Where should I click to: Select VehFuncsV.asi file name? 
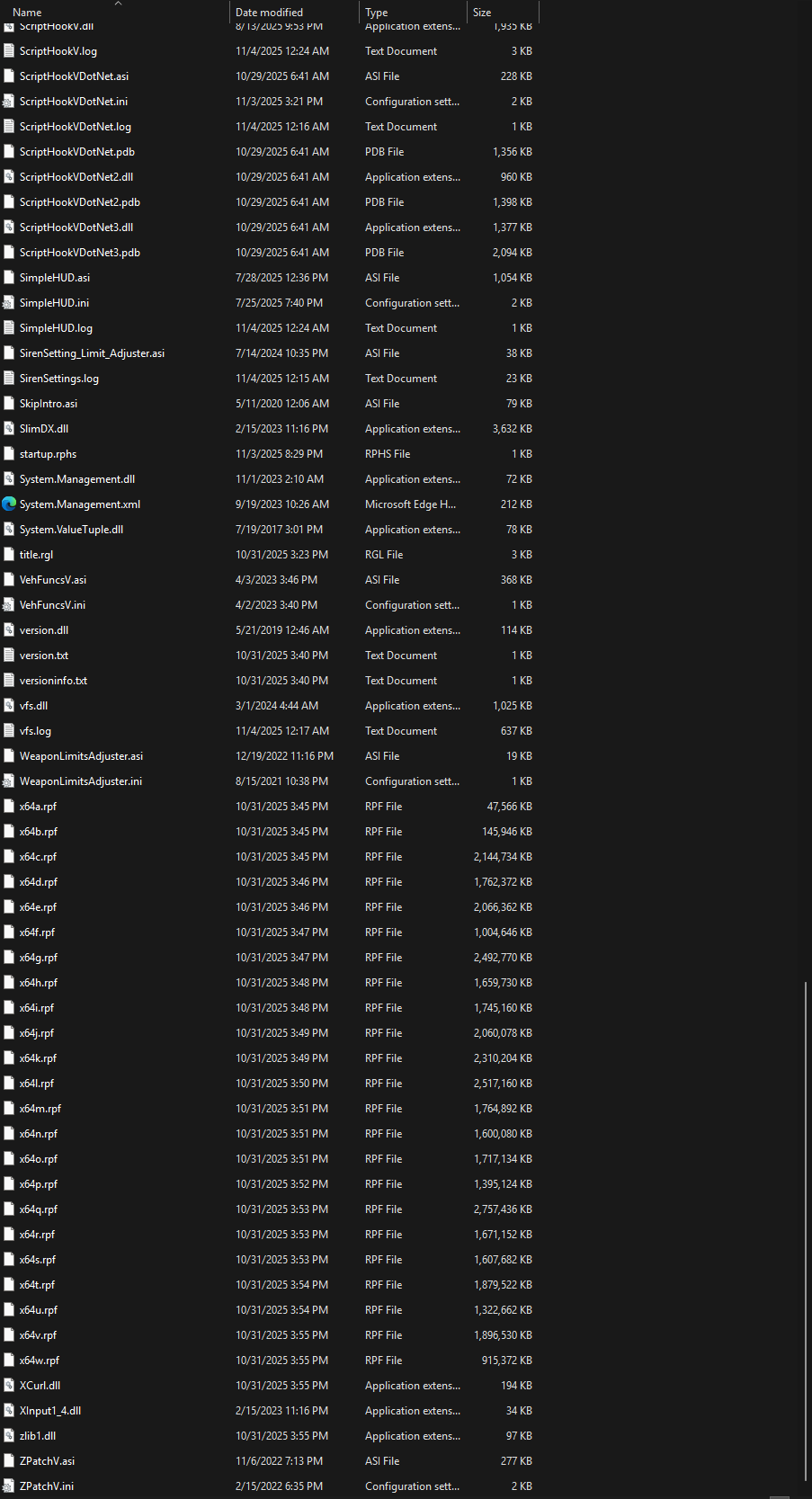53,580
